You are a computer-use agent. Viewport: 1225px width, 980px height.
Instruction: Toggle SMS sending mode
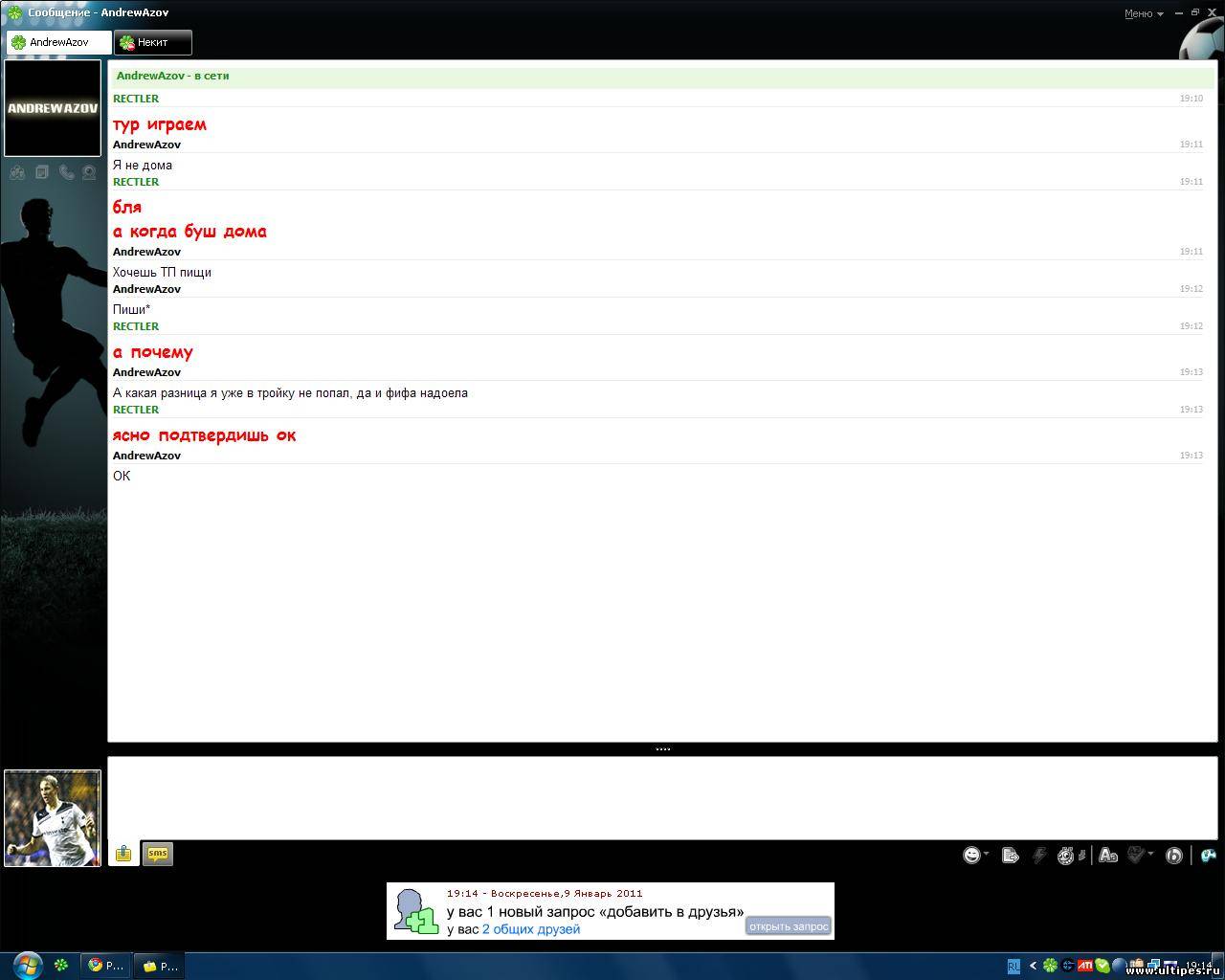(158, 854)
